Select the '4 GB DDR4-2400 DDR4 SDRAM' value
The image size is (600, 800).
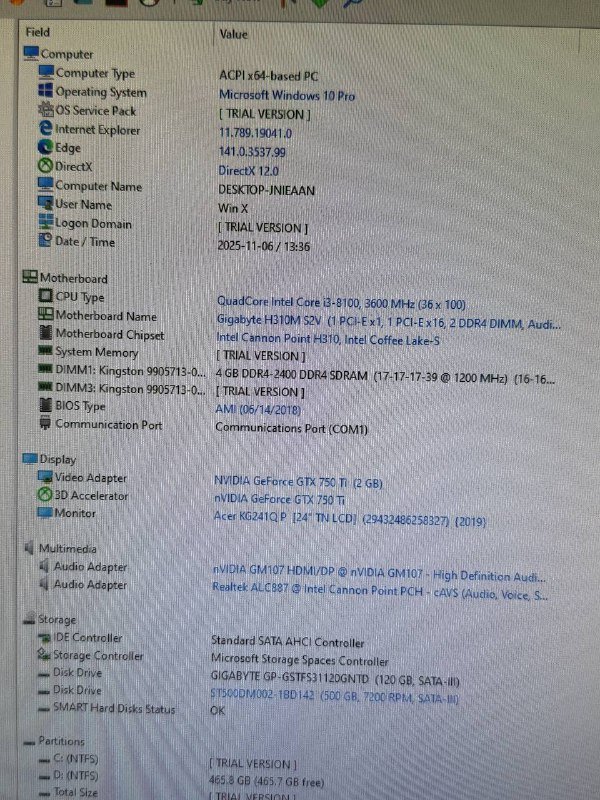click(x=291, y=374)
